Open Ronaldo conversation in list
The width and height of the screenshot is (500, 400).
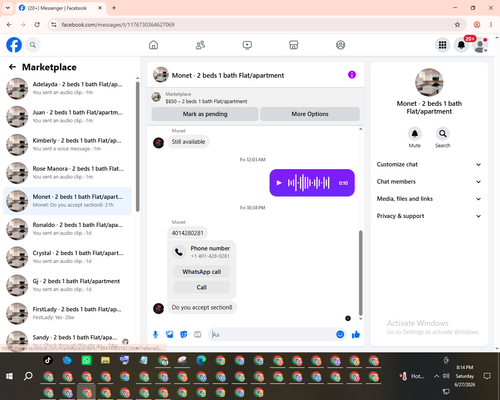tap(68, 229)
